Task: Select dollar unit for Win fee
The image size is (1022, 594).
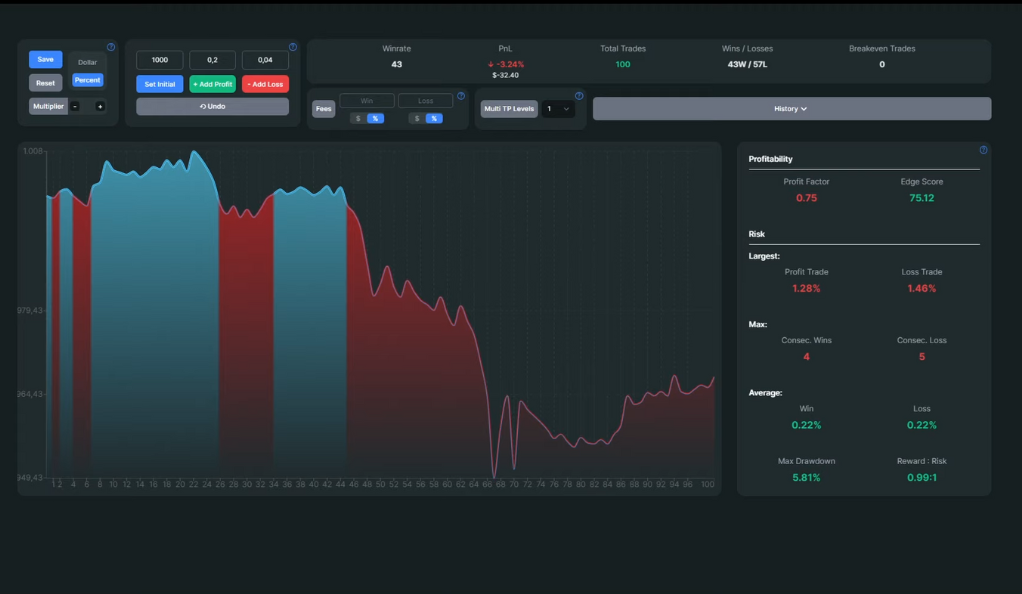Action: tap(358, 118)
